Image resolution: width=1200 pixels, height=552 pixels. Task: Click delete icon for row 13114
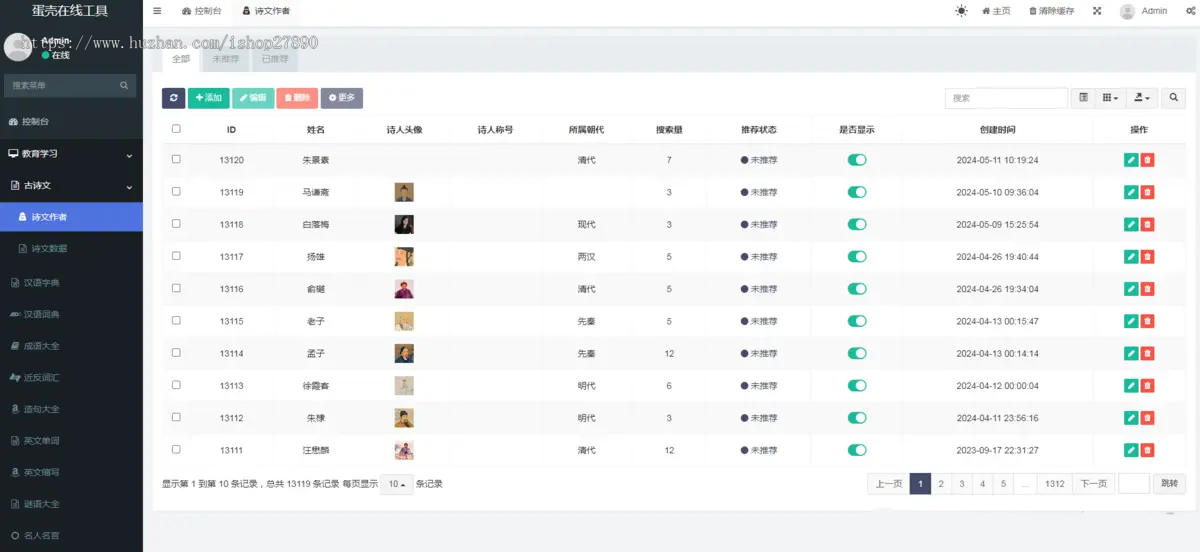pyautogui.click(x=1147, y=353)
